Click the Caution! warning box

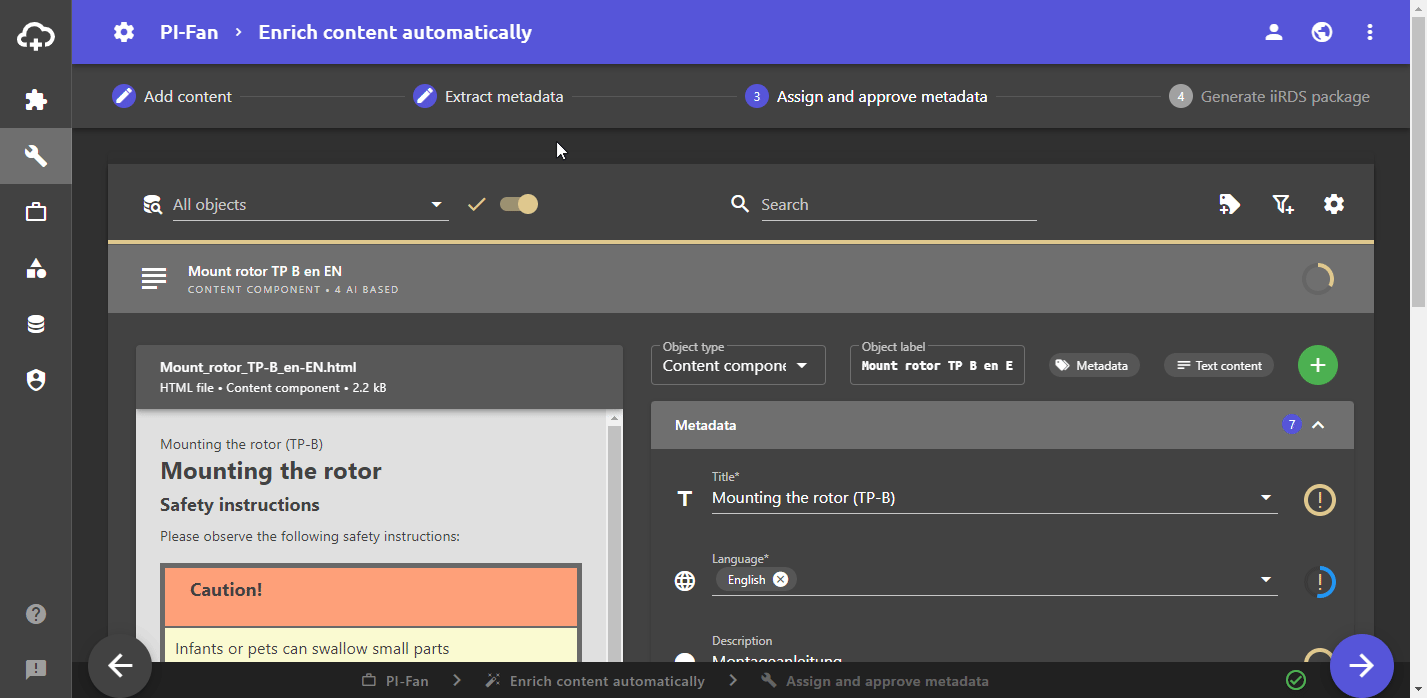click(371, 595)
